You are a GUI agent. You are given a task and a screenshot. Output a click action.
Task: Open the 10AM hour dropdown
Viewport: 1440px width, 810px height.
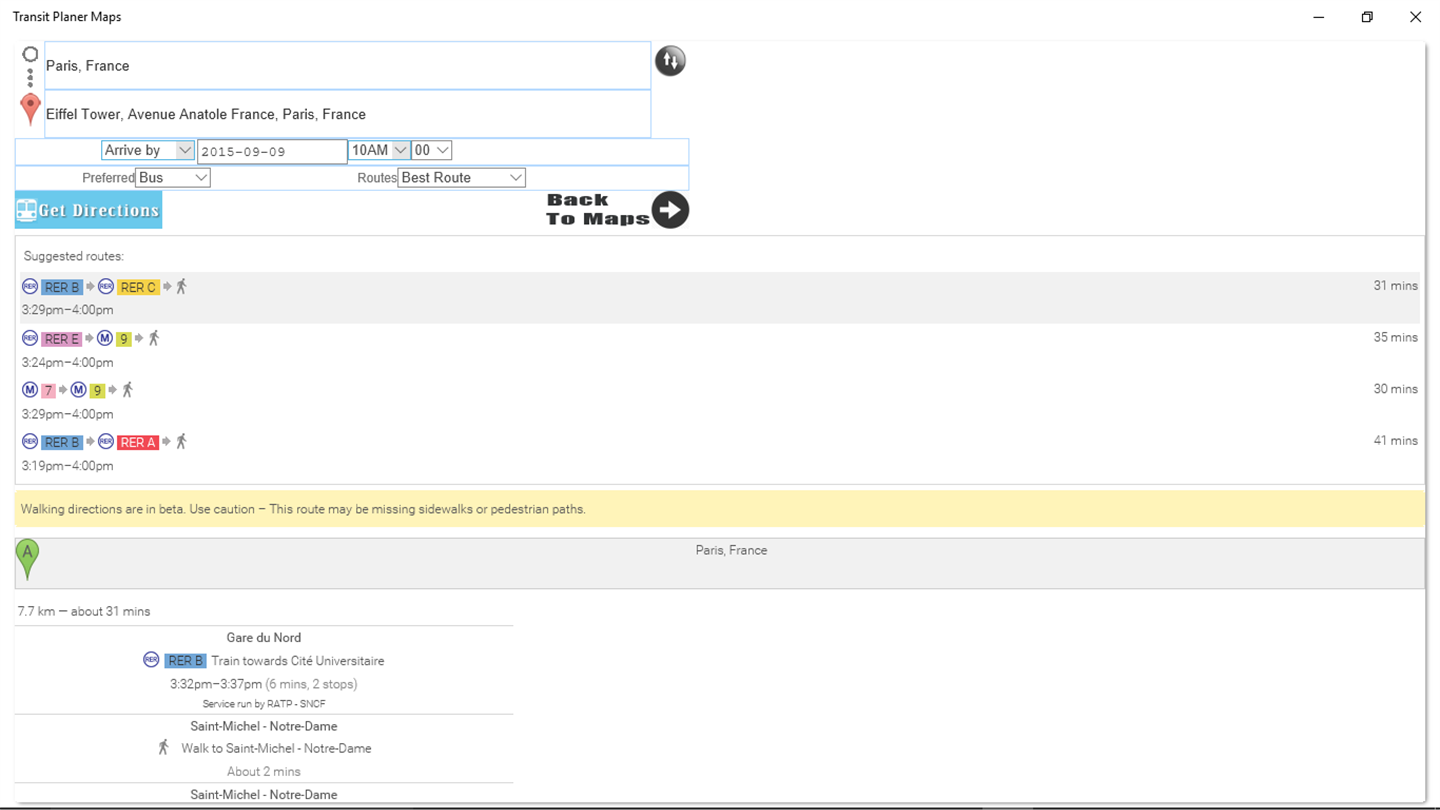(379, 150)
